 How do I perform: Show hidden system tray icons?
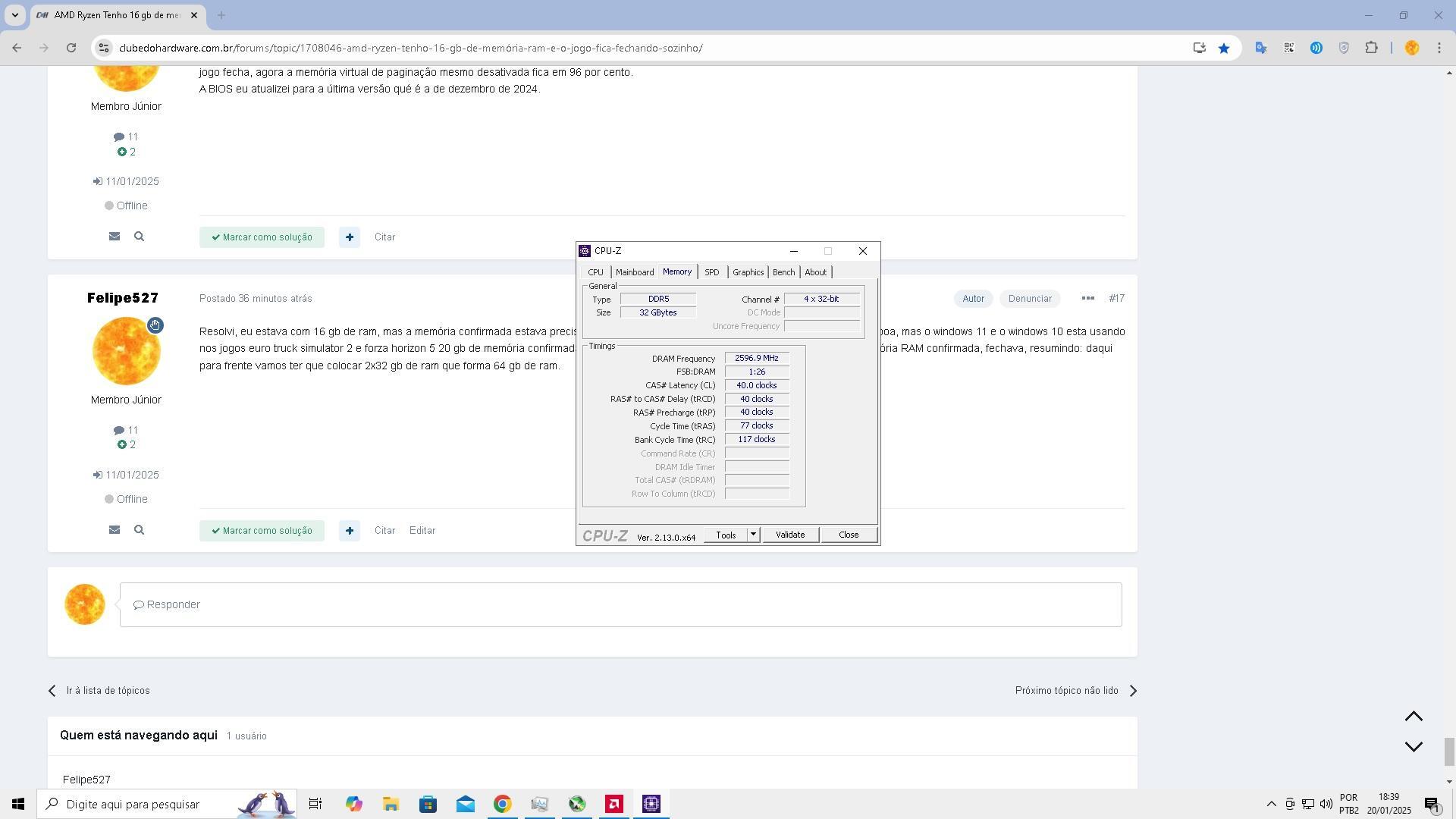1271,804
